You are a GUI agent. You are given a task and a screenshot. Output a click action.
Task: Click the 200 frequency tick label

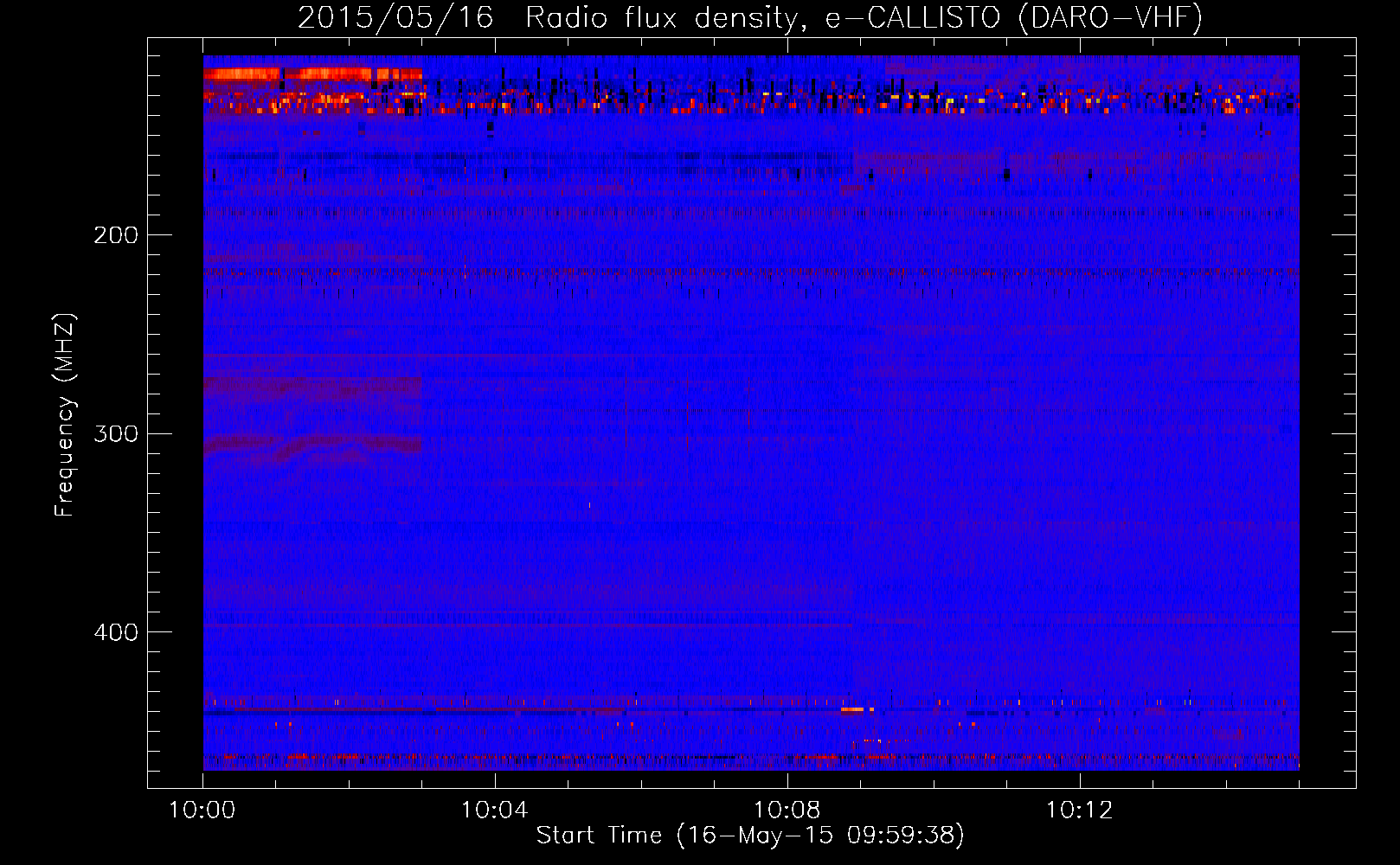coord(116,235)
